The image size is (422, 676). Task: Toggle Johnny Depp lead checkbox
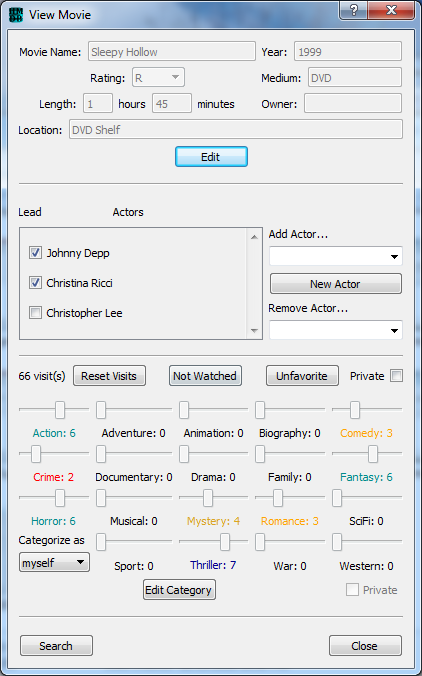(x=35, y=253)
